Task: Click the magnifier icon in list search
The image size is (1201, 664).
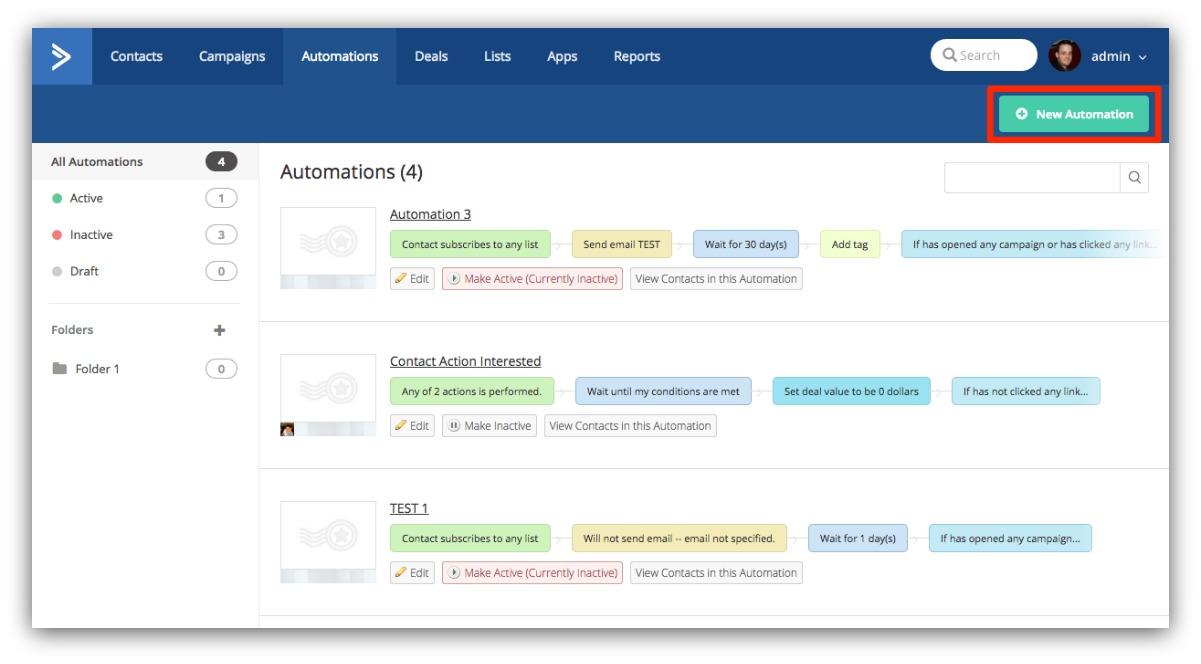Action: pos(1134,179)
